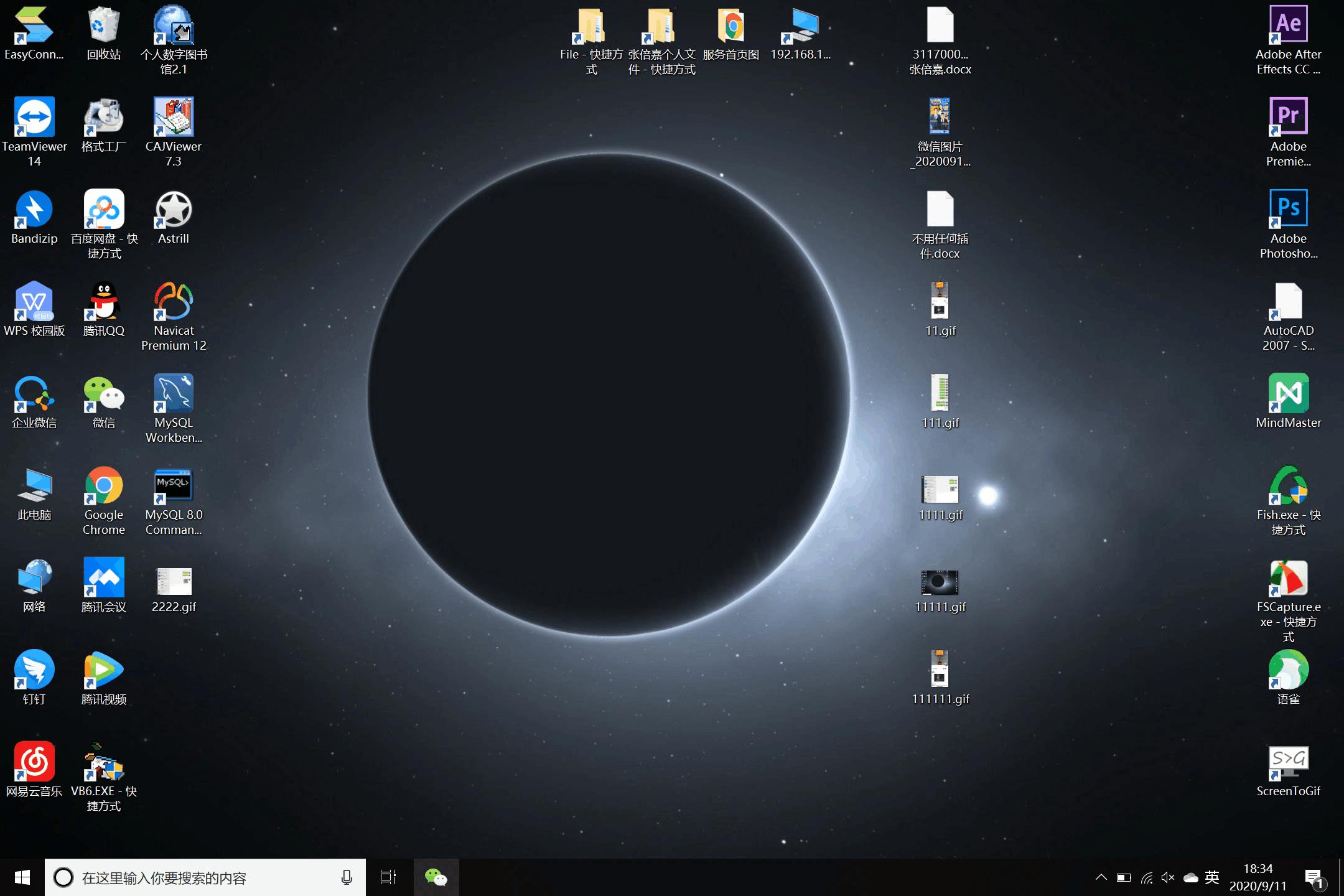Viewport: 1344px width, 896px height.
Task: Click the Google Chrome desktop shortcut
Action: click(x=104, y=486)
